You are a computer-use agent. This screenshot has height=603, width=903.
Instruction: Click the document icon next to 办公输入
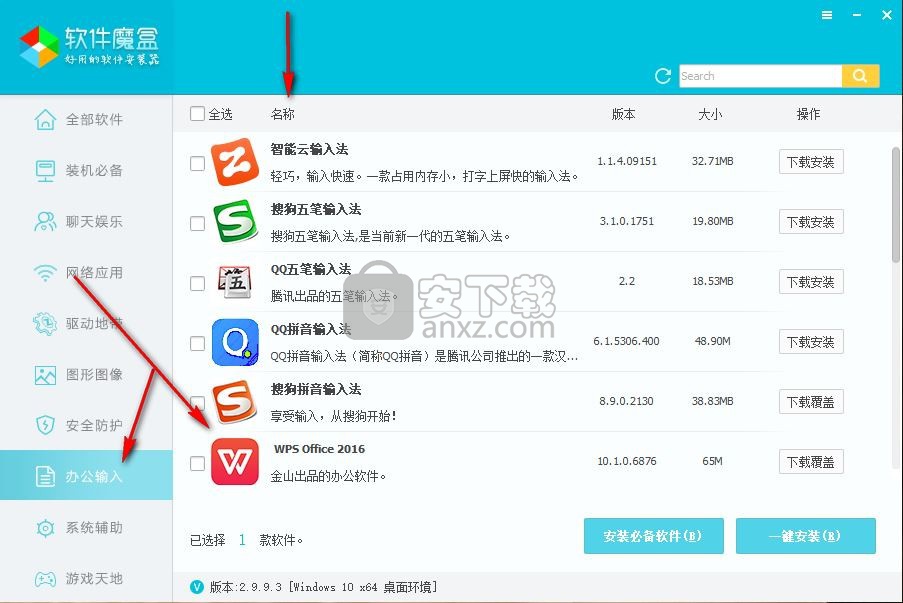[45, 476]
